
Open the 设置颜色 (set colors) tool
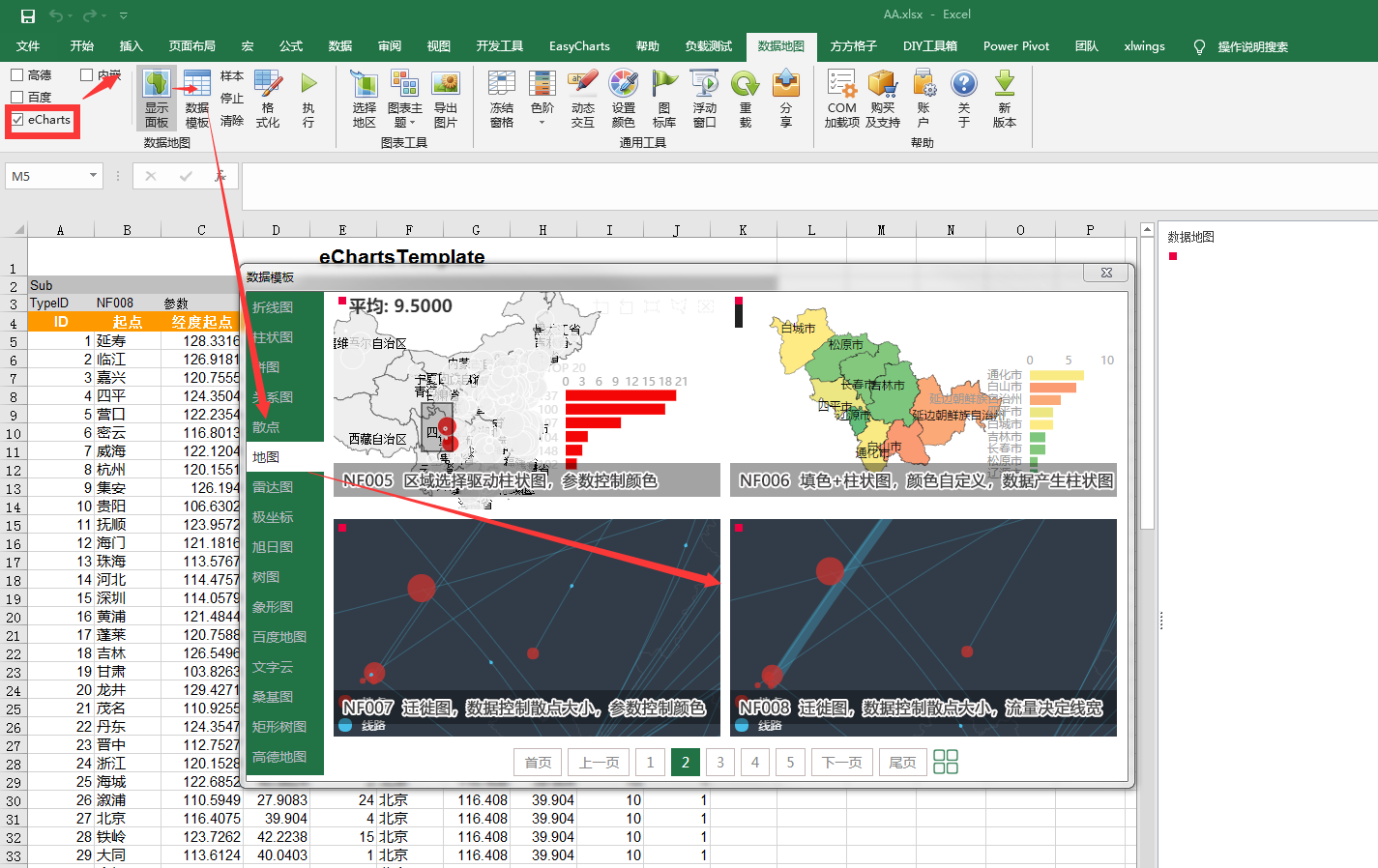(624, 100)
